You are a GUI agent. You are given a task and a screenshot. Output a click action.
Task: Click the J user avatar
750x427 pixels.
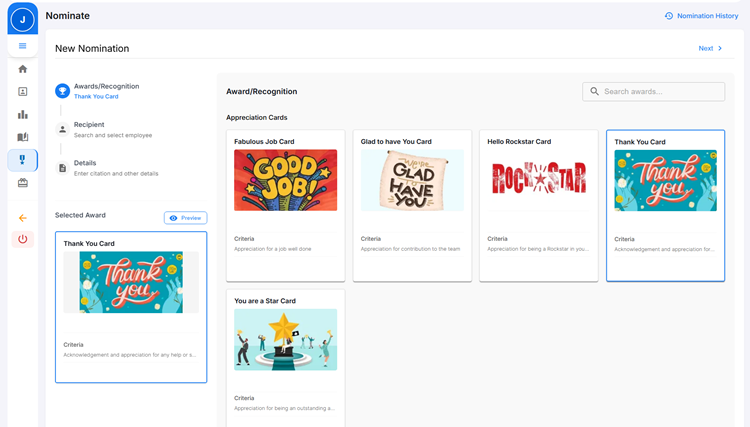pos(22,20)
